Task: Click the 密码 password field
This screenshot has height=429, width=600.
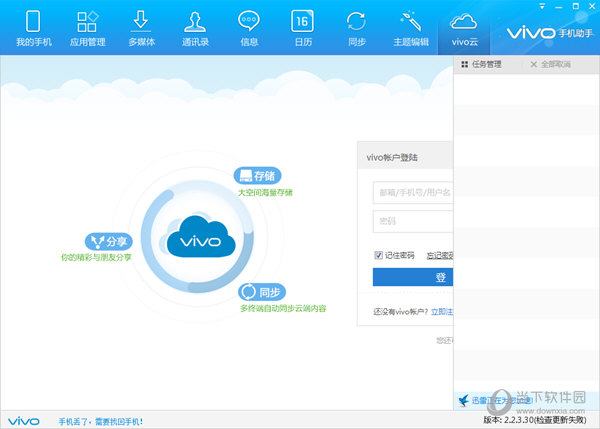Action: [413, 221]
